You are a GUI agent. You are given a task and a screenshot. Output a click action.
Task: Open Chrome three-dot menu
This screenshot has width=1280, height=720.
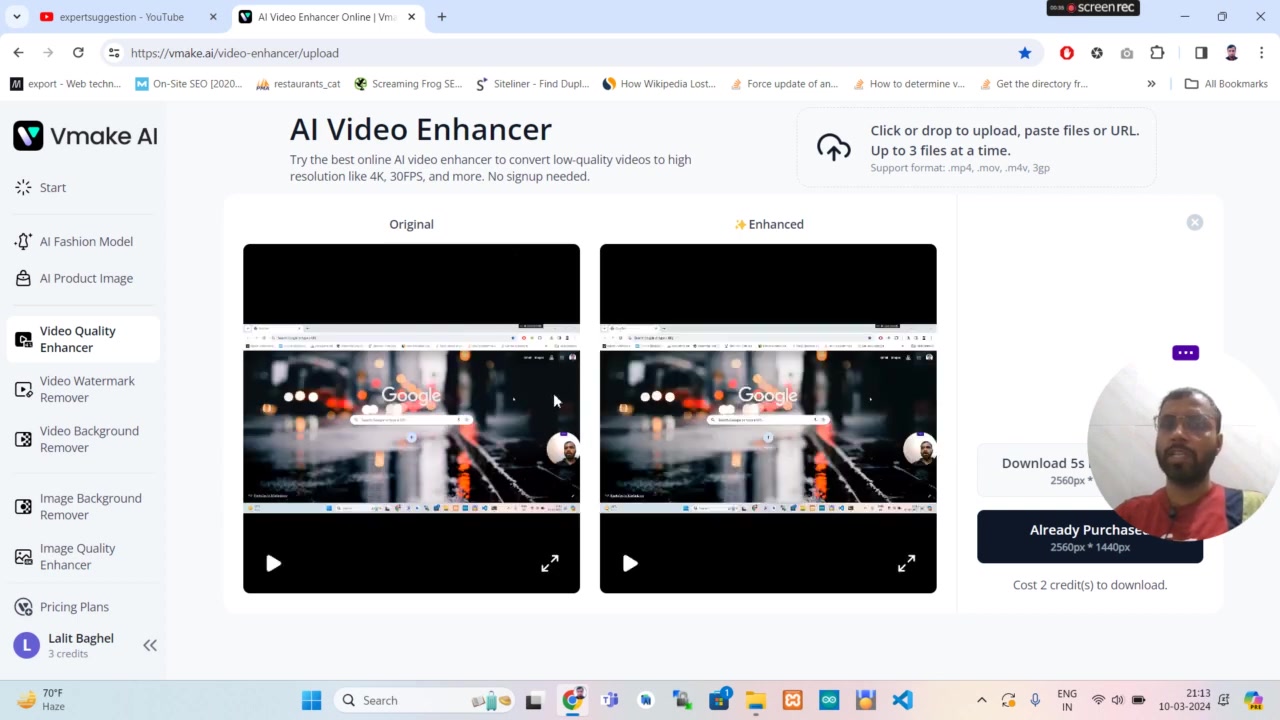tap(1262, 53)
